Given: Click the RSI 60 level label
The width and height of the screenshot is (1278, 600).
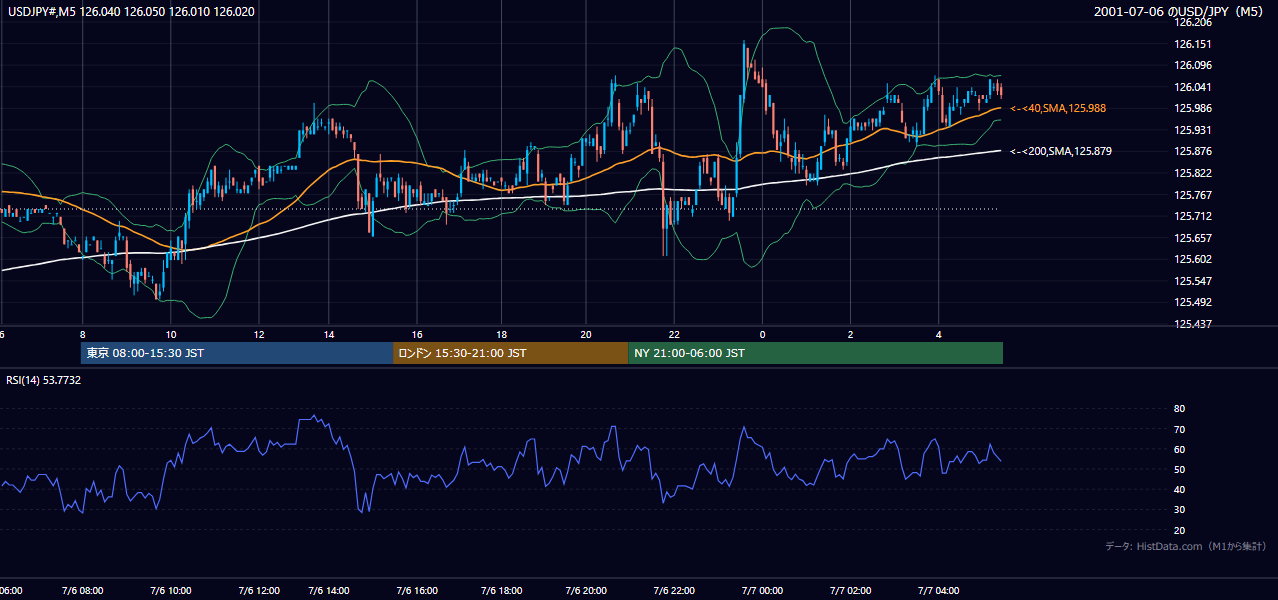Looking at the screenshot, I should 1179,449.
